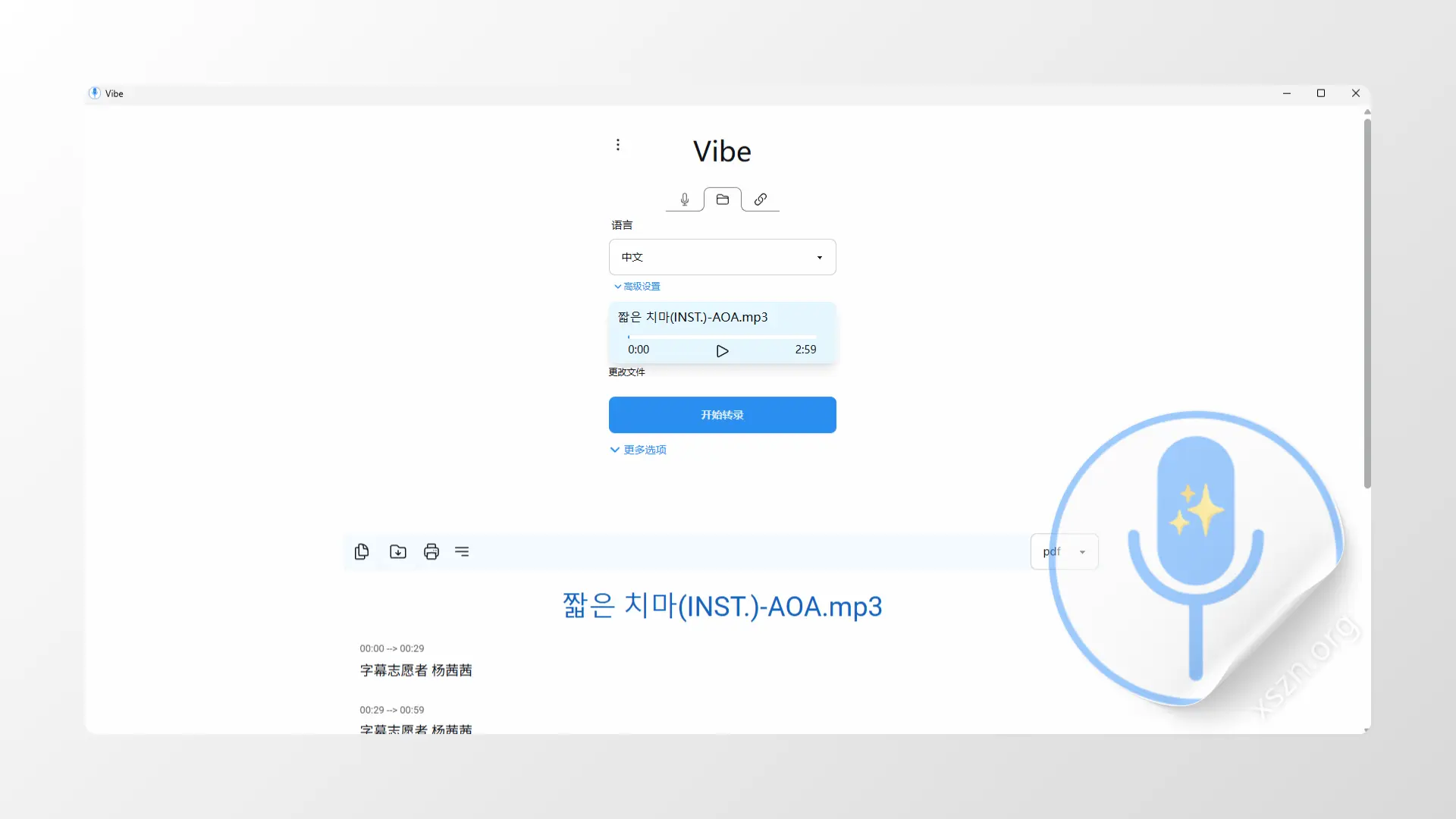The height and width of the screenshot is (819, 1456).
Task: Switch to the link URL tab
Action: (761, 199)
